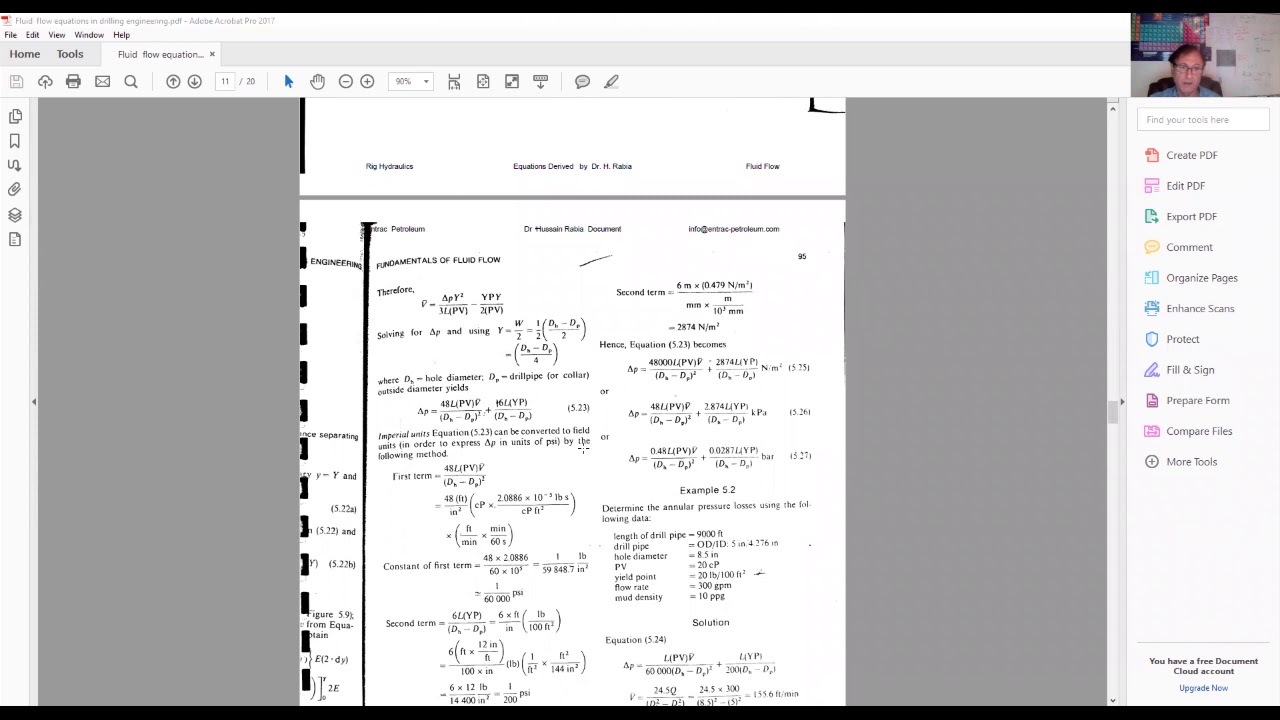Image resolution: width=1280 pixels, height=720 pixels.
Task: Open the Window menu
Action: coord(89,35)
